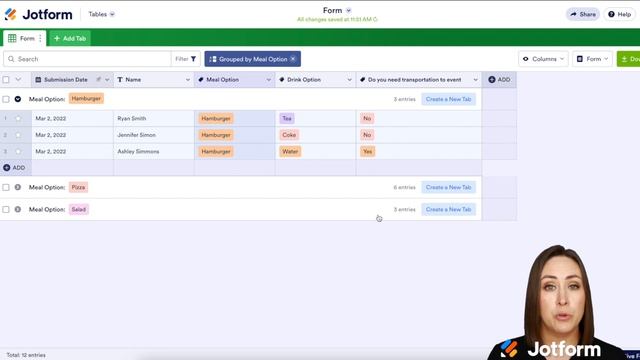Open transportation column menu arrow
This screenshot has width=640, height=360.
pos(476,80)
